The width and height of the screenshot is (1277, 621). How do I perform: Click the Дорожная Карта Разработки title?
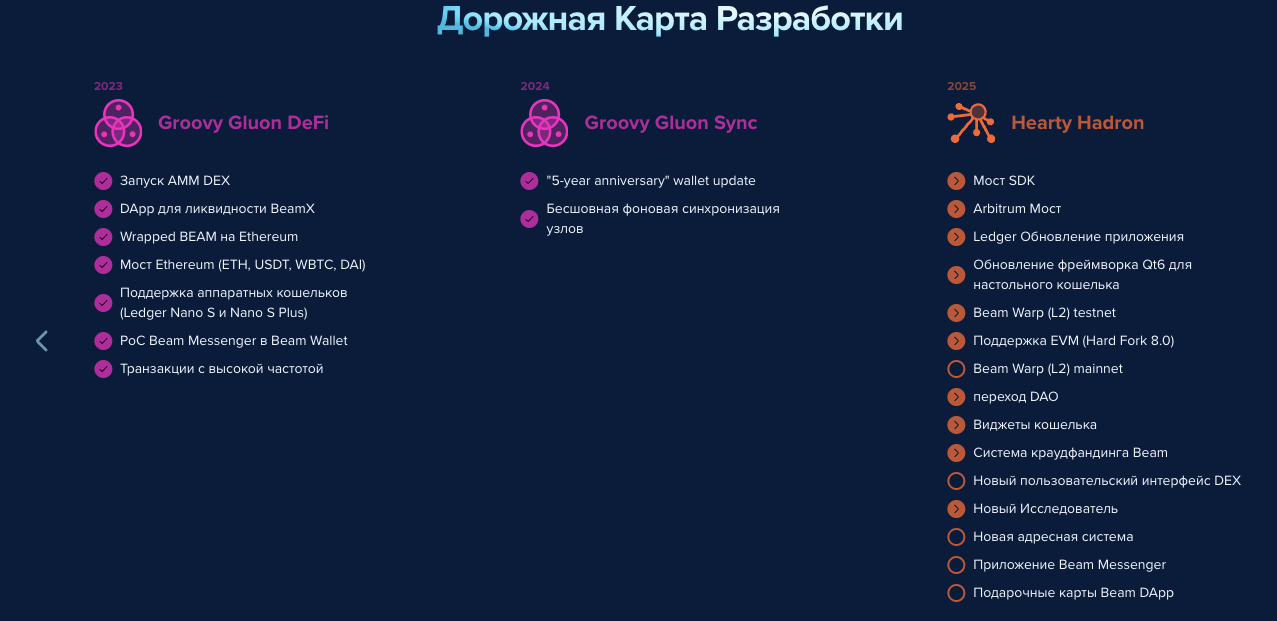pyautogui.click(x=670, y=19)
